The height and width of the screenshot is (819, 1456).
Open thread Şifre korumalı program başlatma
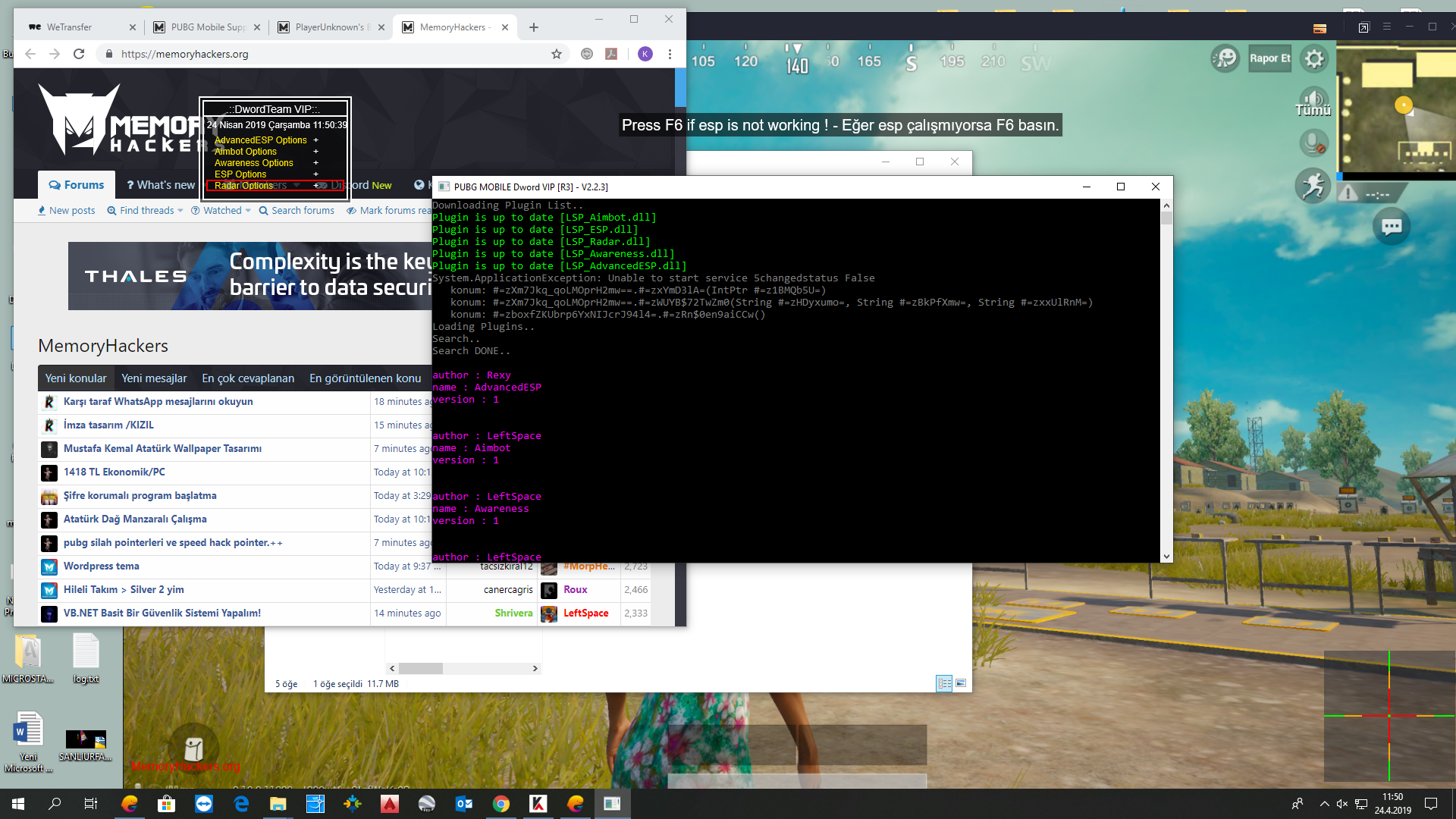140,496
